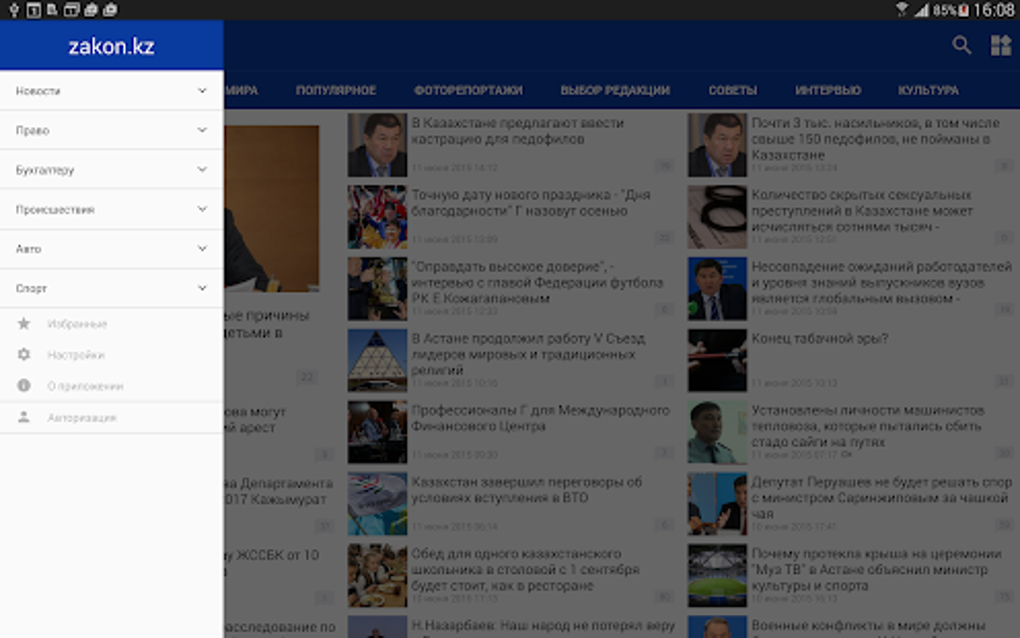This screenshot has width=1020, height=638.
Task: Select Авторизация menu label
Action: [82, 418]
